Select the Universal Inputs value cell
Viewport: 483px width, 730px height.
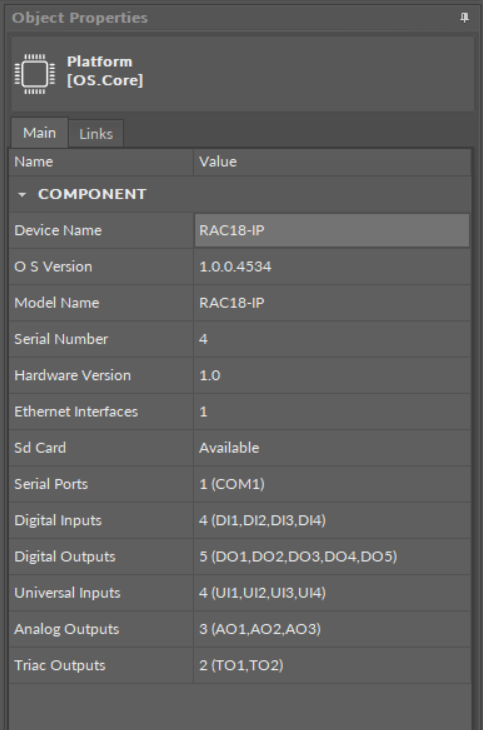coord(332,593)
